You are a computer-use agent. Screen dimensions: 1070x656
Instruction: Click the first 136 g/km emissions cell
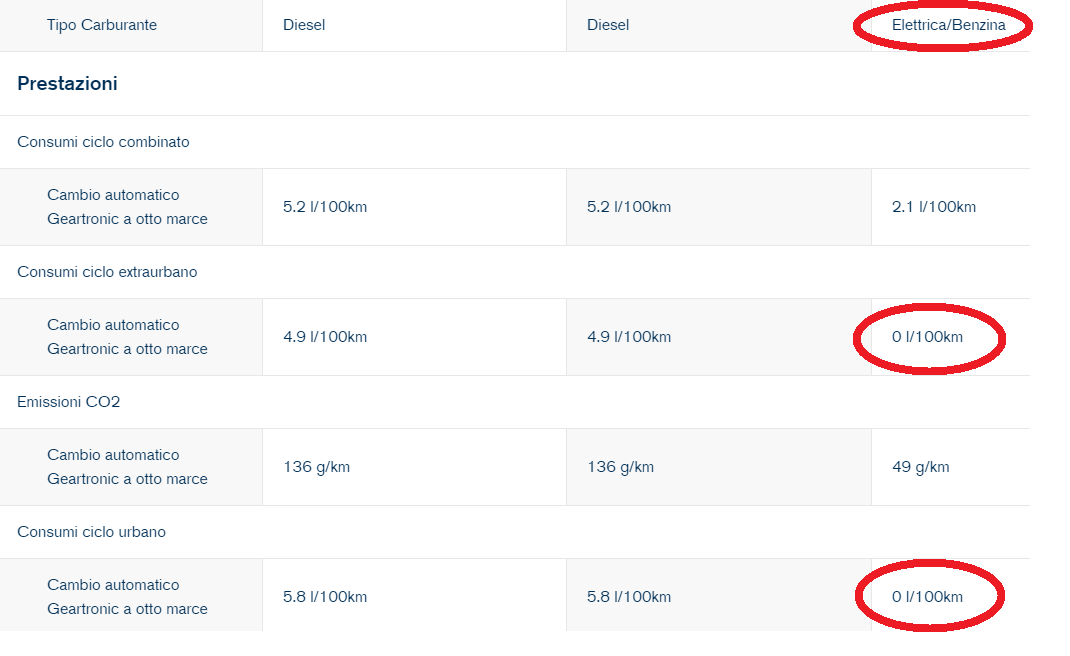point(316,467)
